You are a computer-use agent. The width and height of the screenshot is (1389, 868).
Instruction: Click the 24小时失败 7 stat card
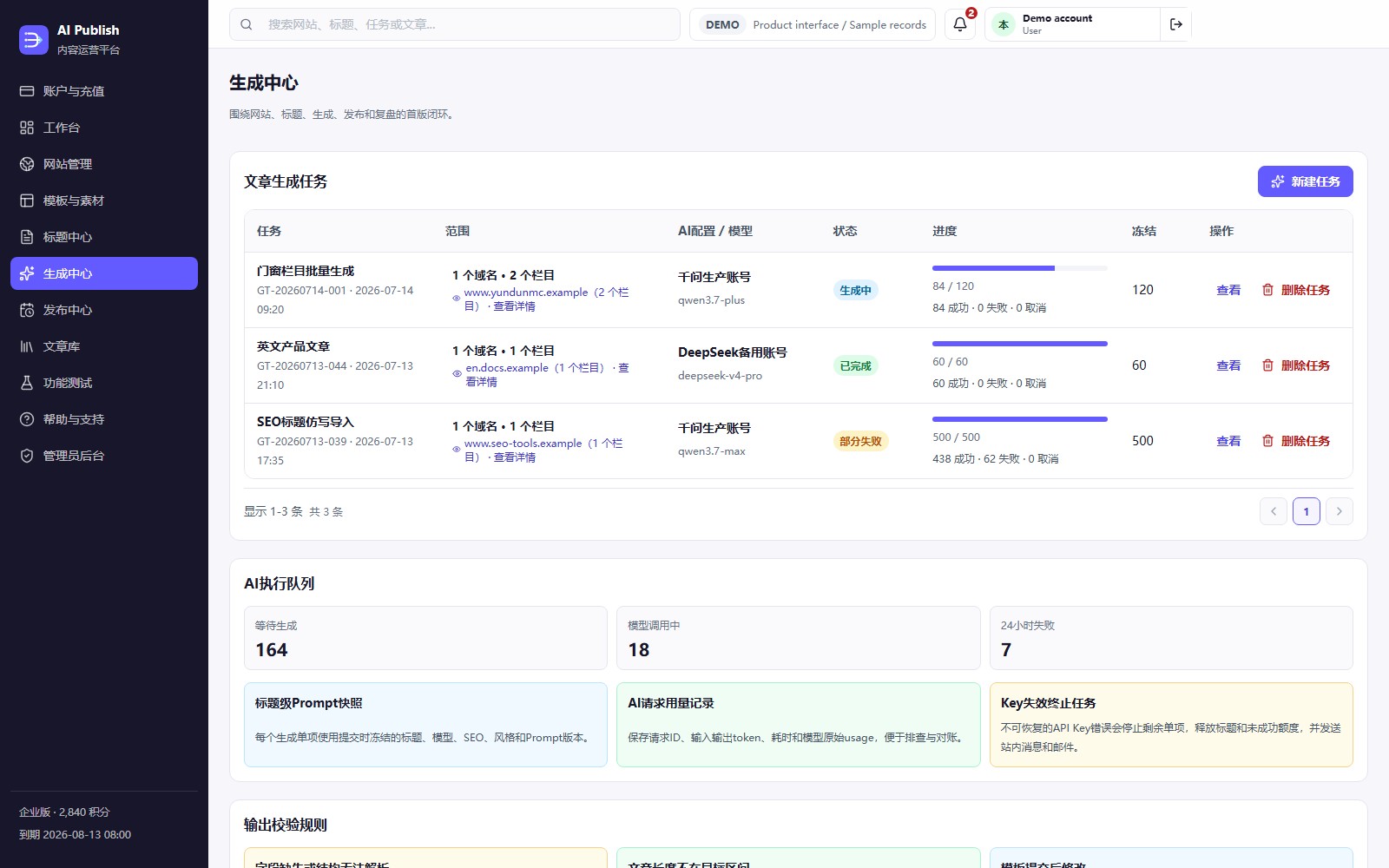coord(1171,638)
